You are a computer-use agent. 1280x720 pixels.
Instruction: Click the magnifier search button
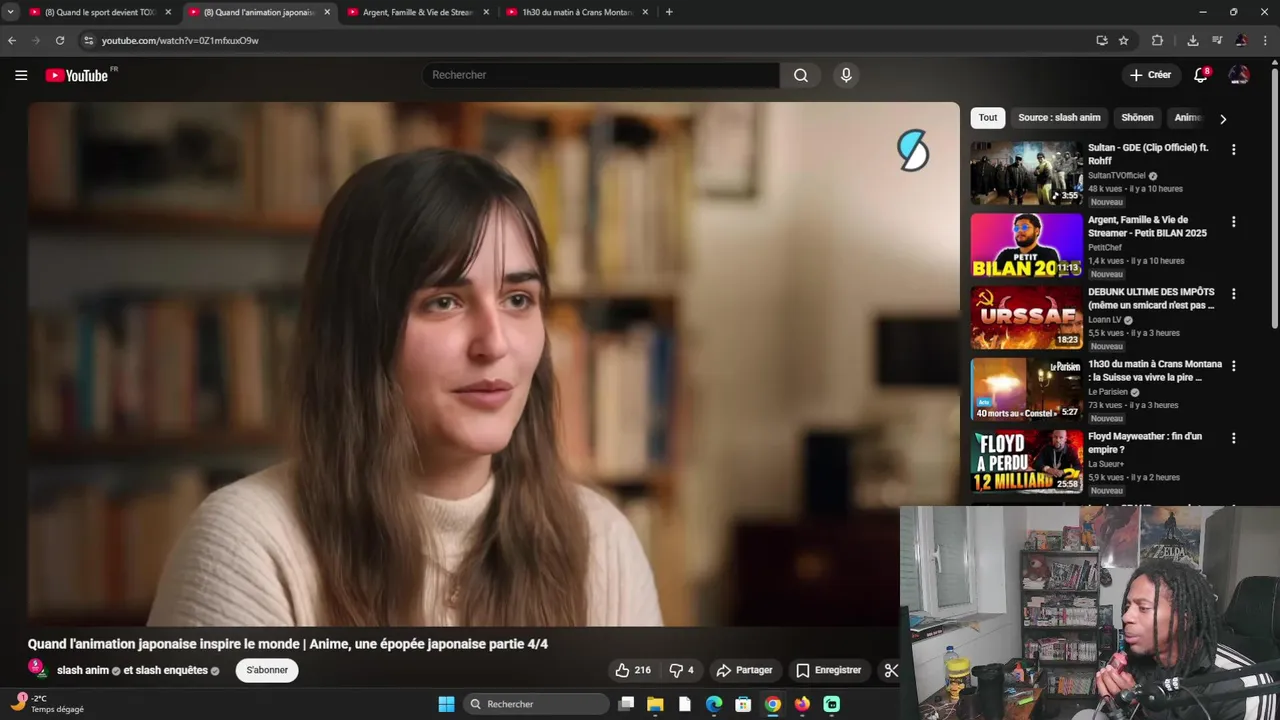coord(801,75)
